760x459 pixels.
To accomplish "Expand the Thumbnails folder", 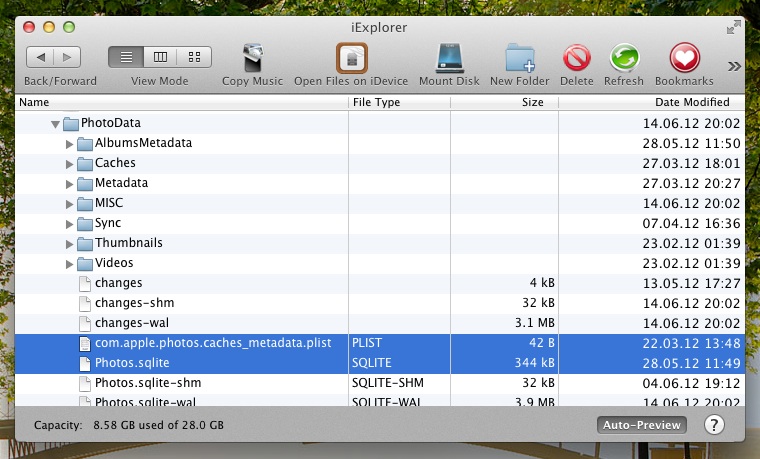I will [69, 244].
